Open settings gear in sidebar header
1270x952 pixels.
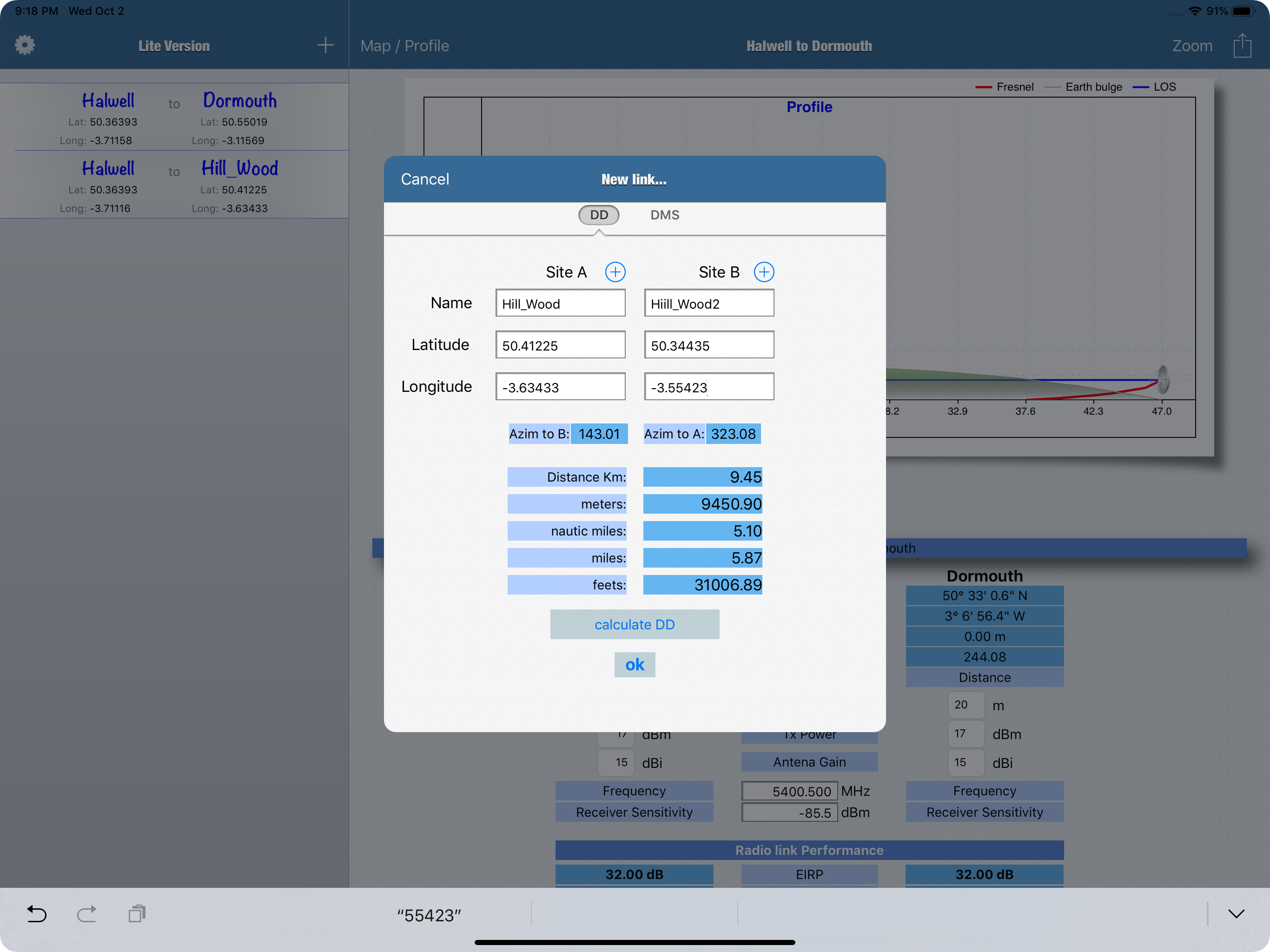(x=25, y=46)
